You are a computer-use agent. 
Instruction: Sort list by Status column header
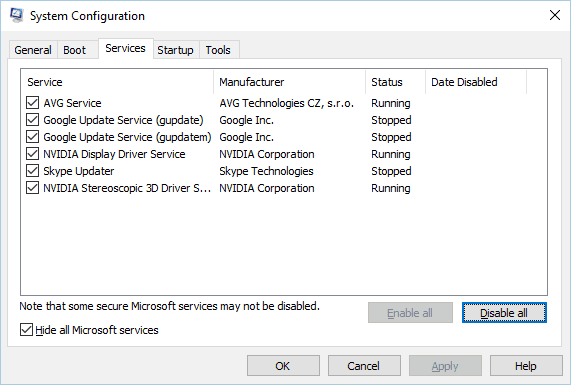395,82
